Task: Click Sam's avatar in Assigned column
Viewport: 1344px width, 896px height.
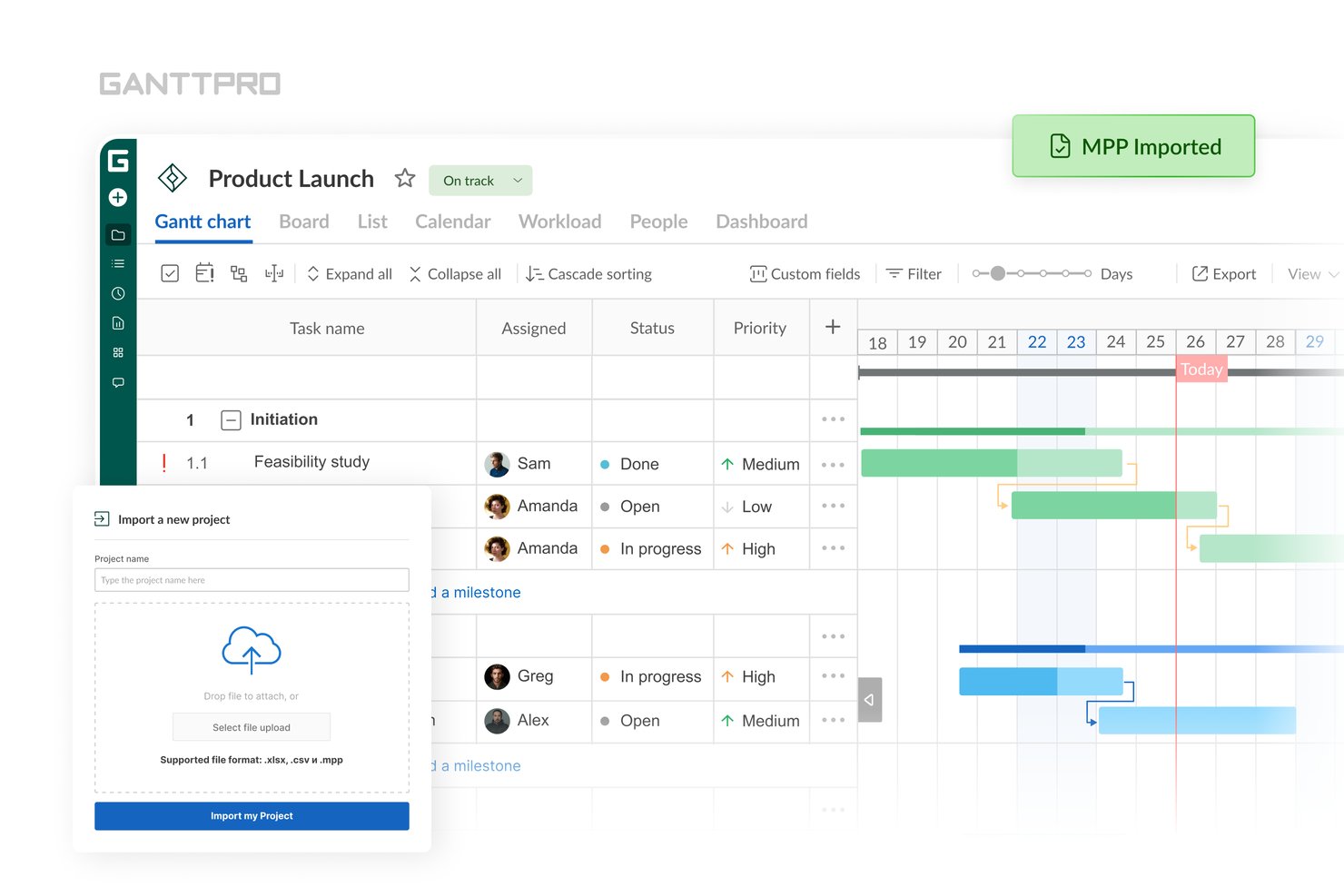Action: tap(497, 464)
